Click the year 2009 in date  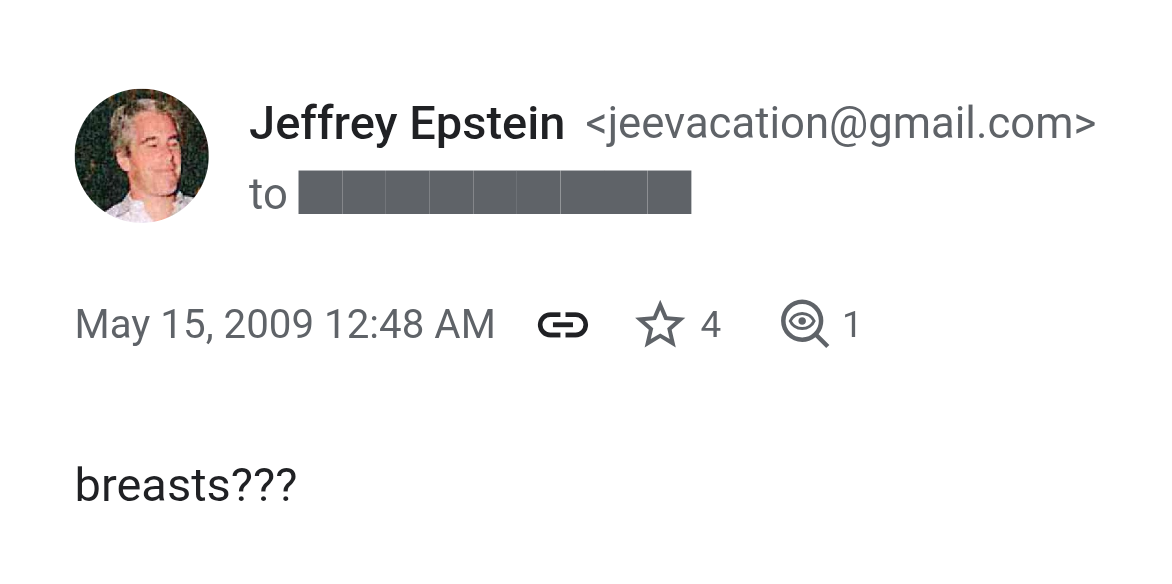pyautogui.click(x=268, y=325)
